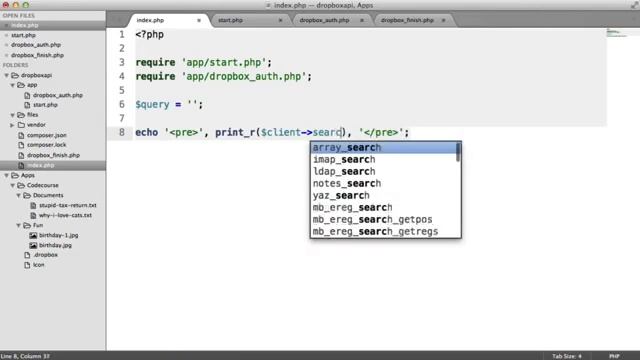The image size is (640, 360).
Task: Click the vendor folder icon
Action: [x=21, y=125]
